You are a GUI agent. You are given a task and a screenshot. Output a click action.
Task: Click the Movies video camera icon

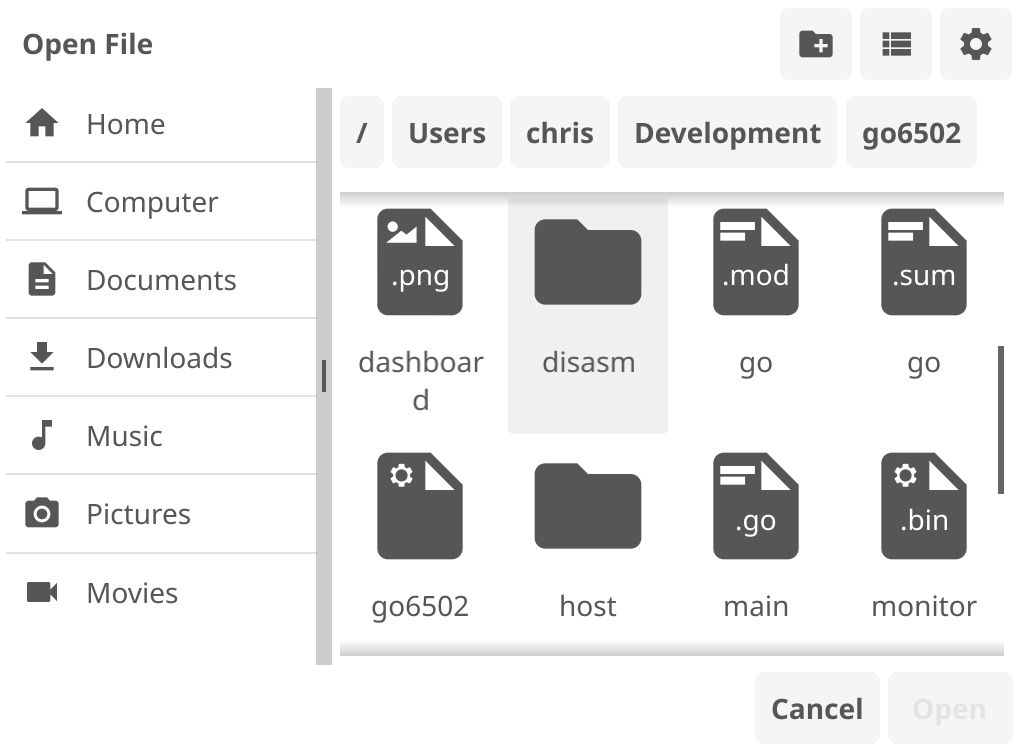[42, 592]
